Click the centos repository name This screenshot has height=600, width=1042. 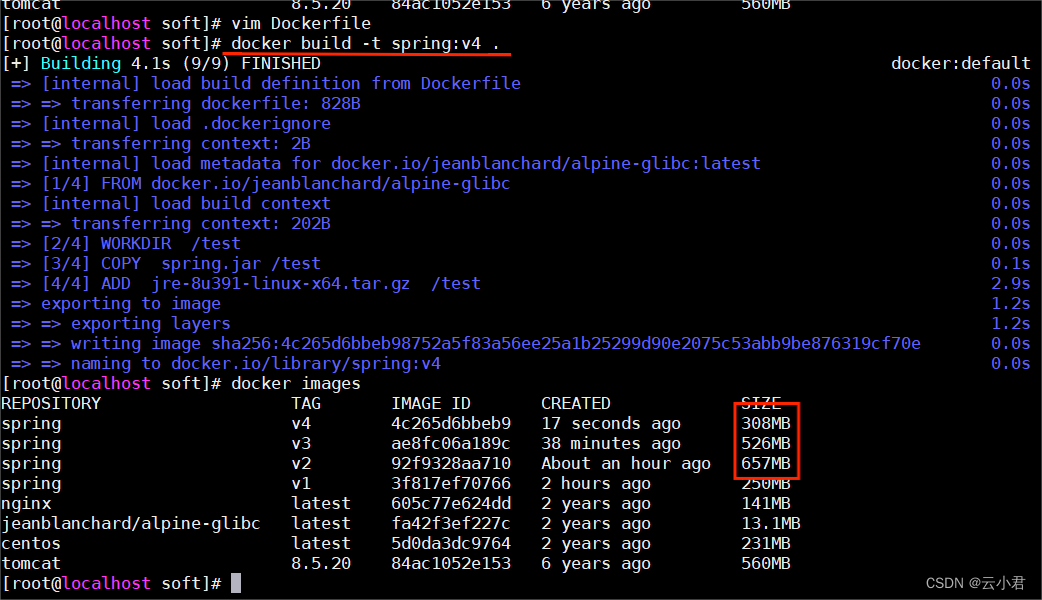(x=31, y=544)
